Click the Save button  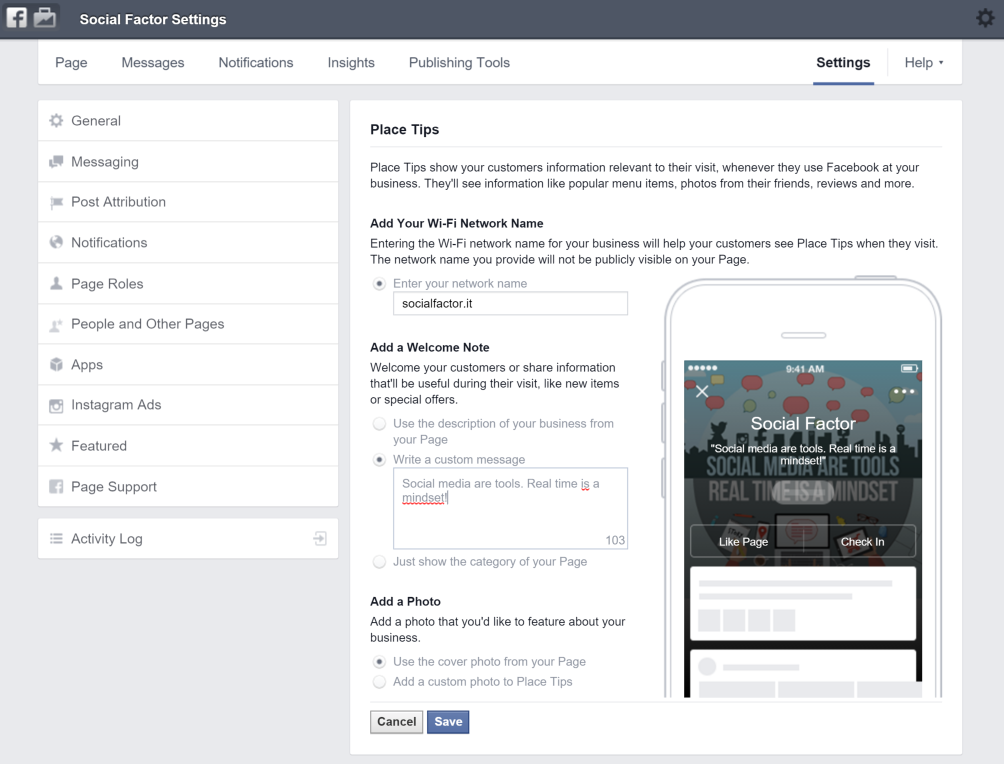(x=448, y=722)
